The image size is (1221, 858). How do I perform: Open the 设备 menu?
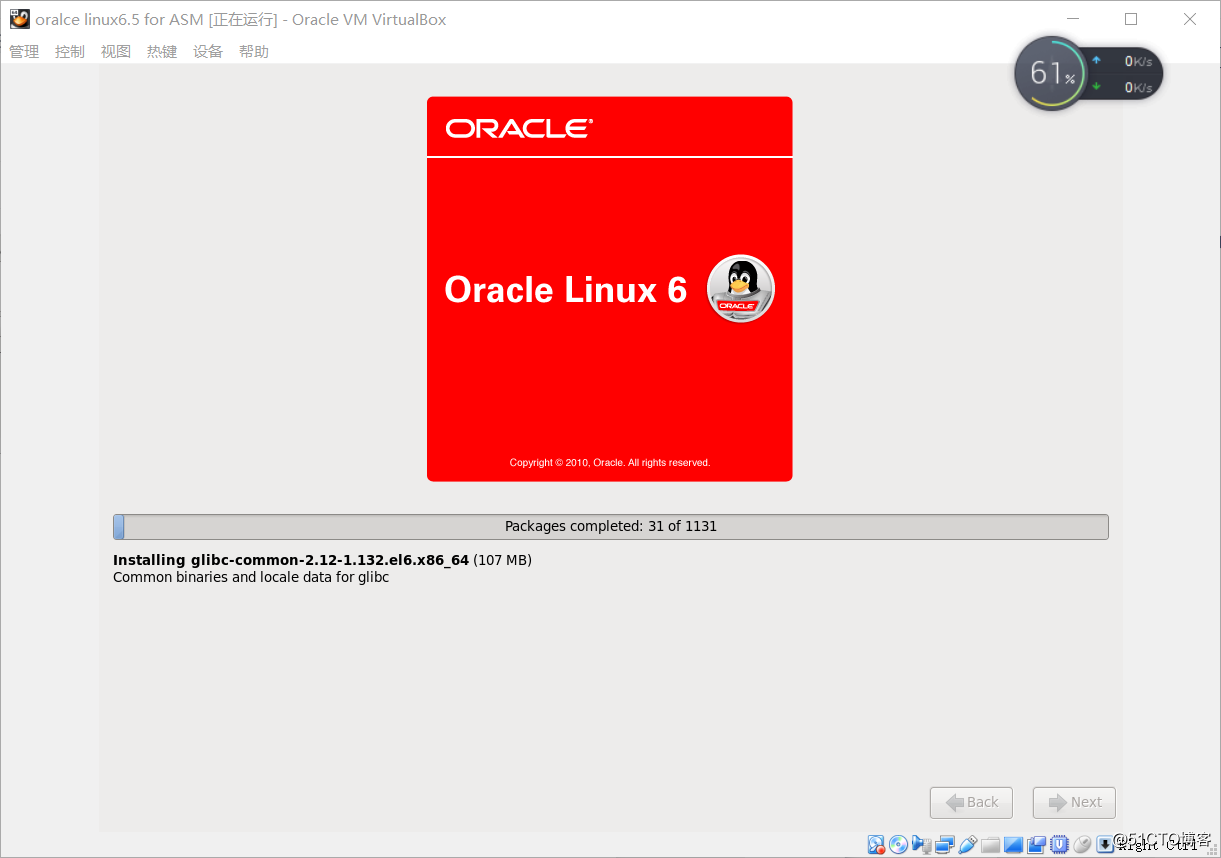point(208,52)
